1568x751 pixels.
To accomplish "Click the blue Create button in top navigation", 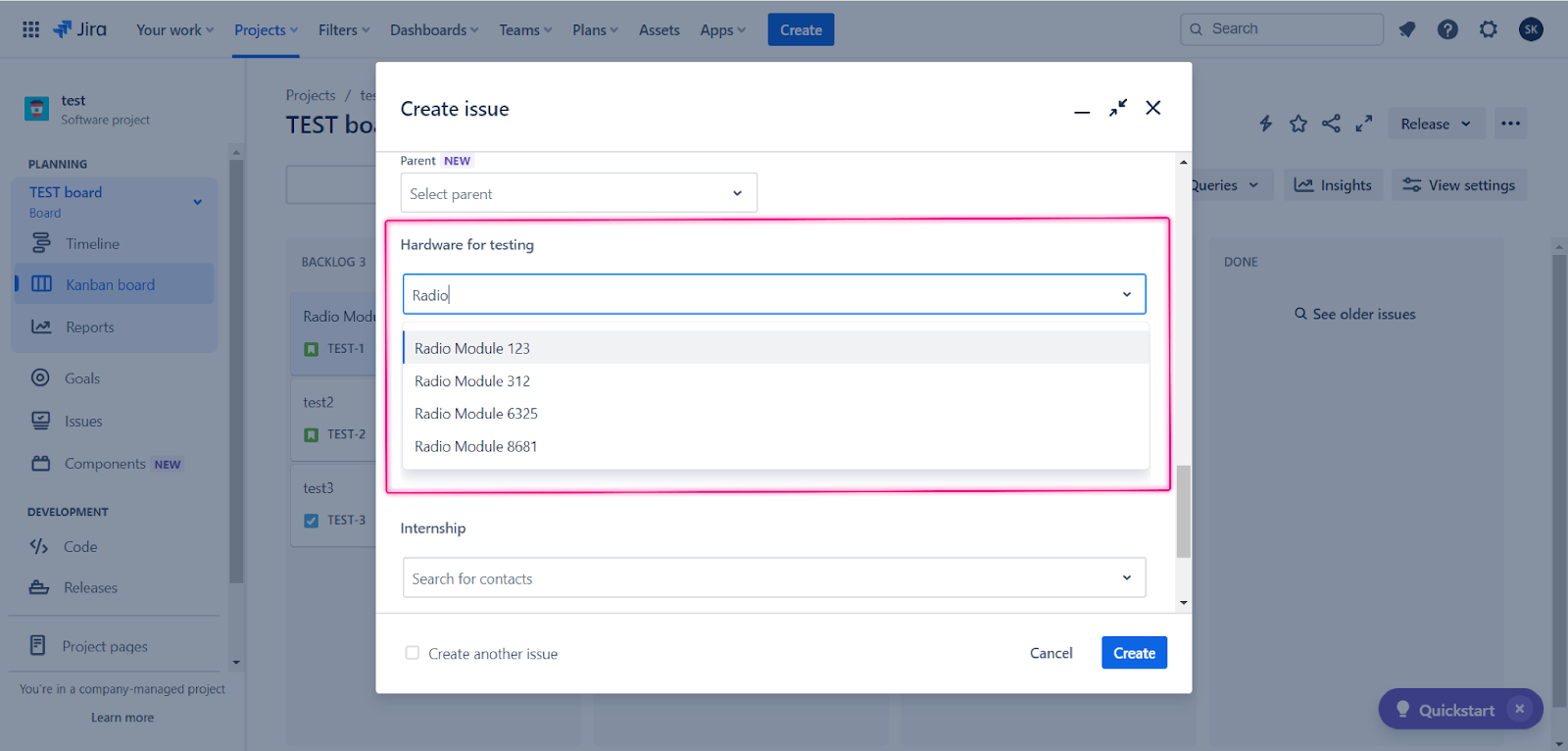I will click(x=801, y=30).
